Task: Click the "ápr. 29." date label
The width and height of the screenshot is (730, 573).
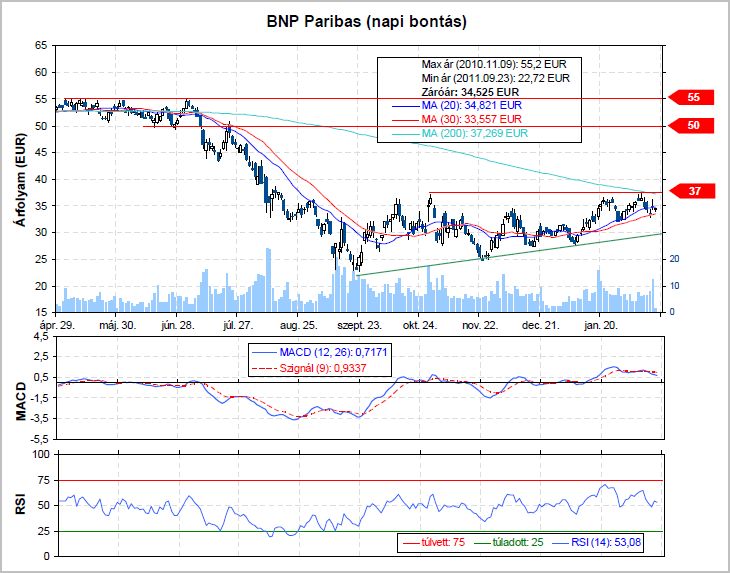Action: [58, 325]
